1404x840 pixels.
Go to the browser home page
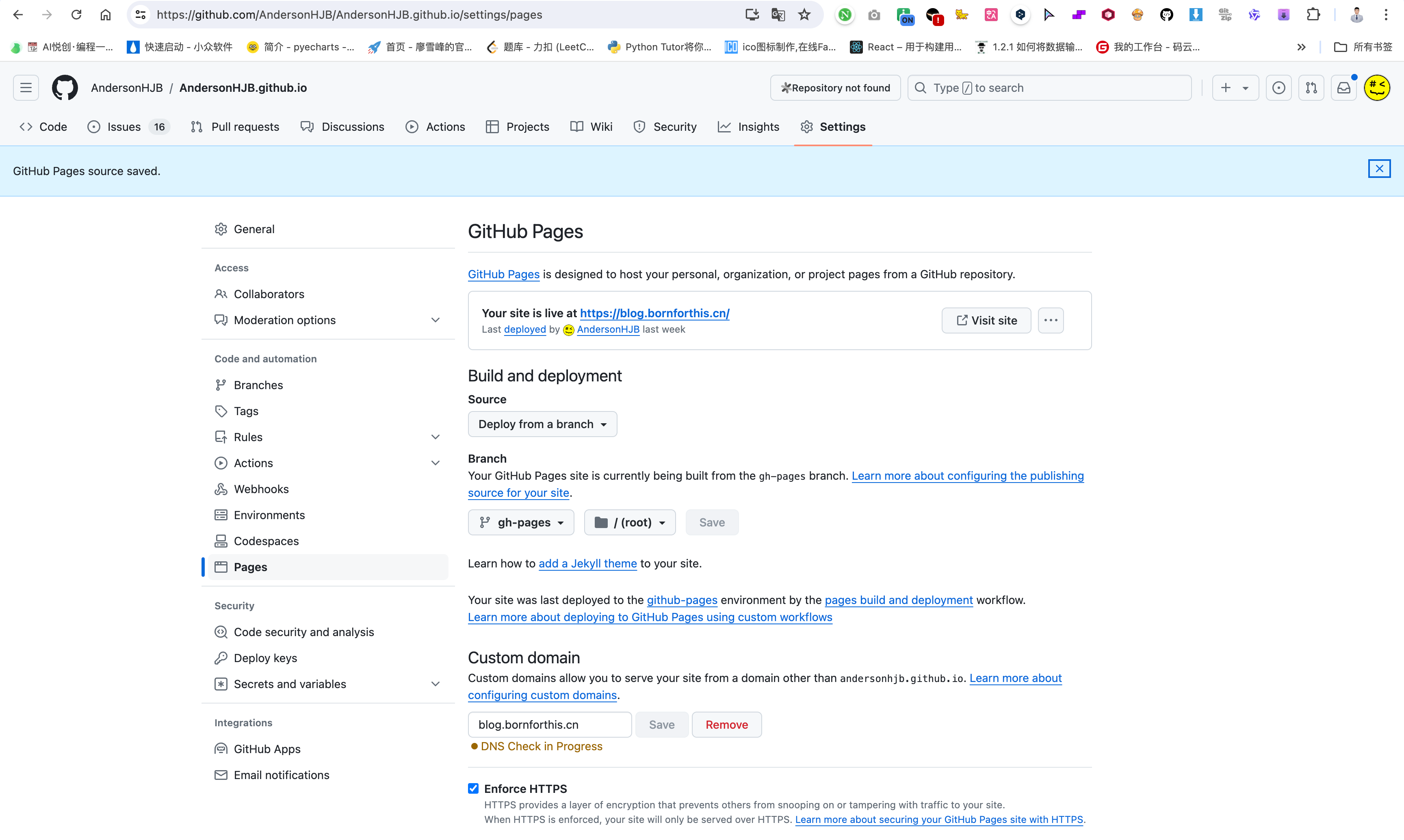tap(105, 15)
